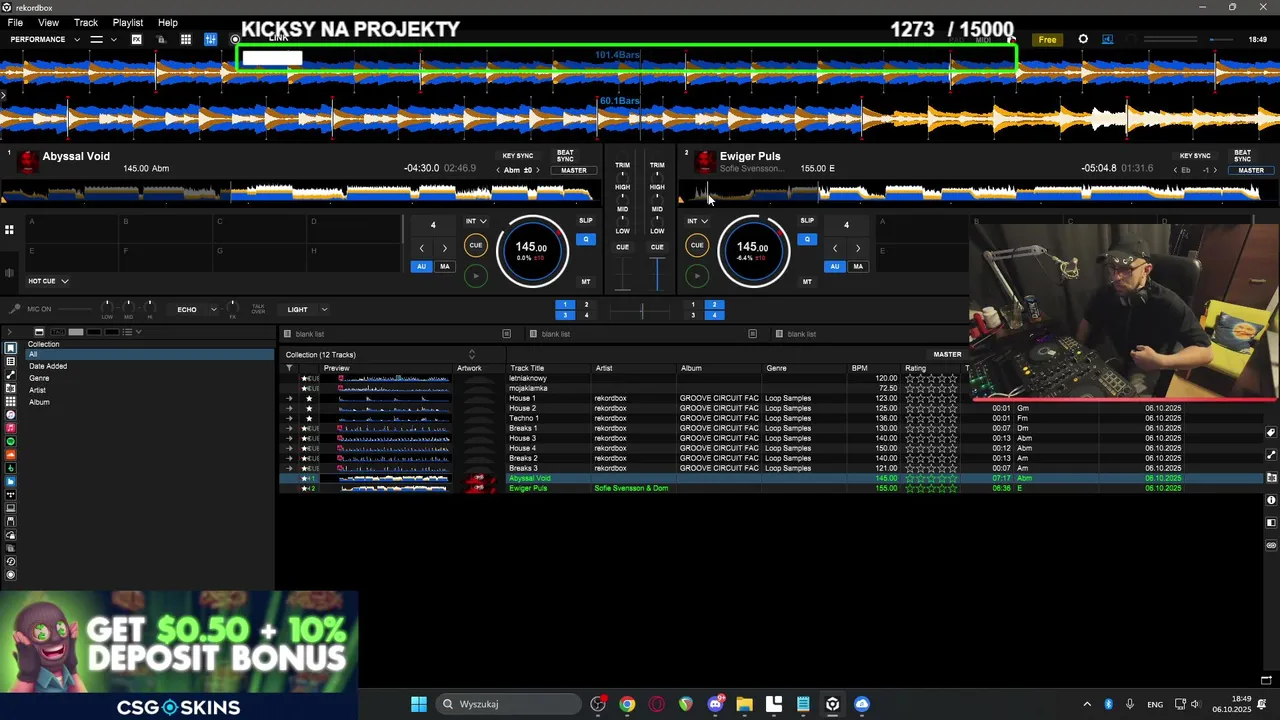Viewport: 1280px width, 720px height.
Task: Click the recording circle icon in top toolbar
Action: click(x=235, y=39)
